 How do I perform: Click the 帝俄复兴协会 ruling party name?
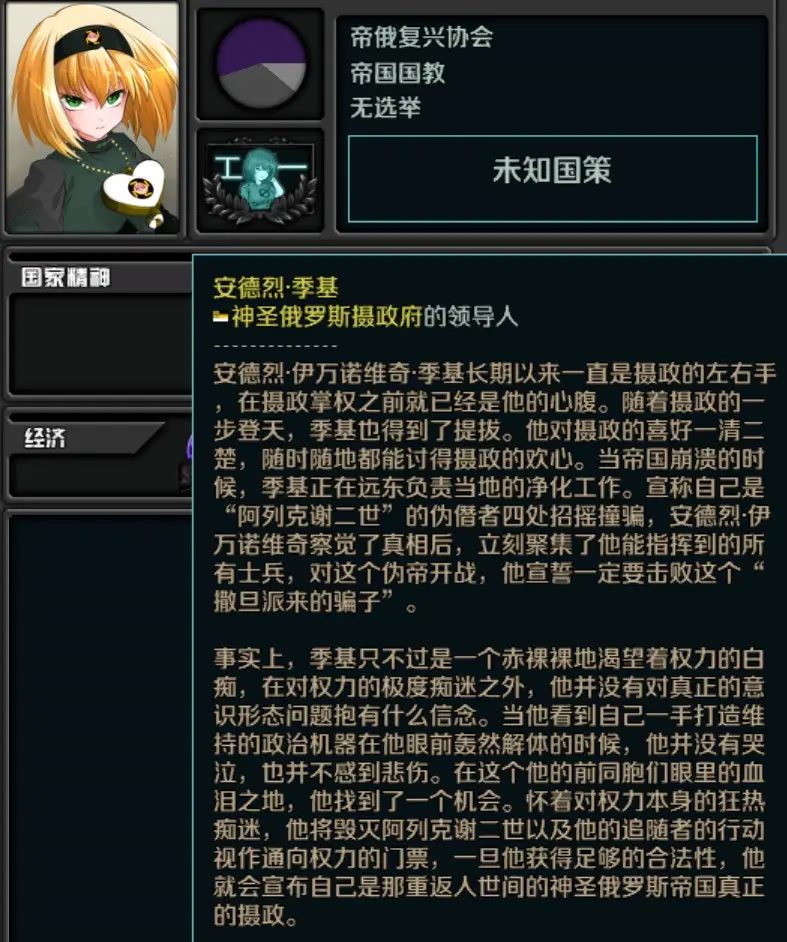(x=421, y=37)
